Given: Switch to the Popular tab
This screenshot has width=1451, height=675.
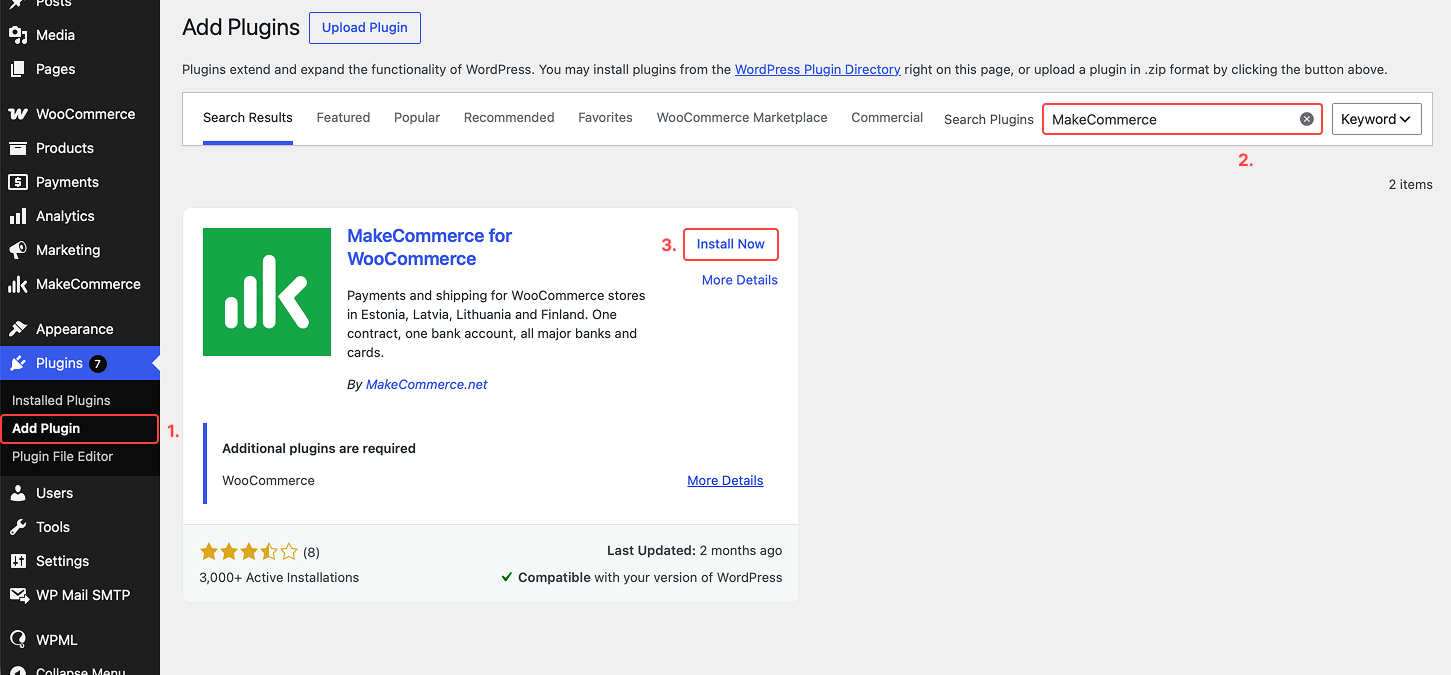Looking at the screenshot, I should click(x=417, y=118).
